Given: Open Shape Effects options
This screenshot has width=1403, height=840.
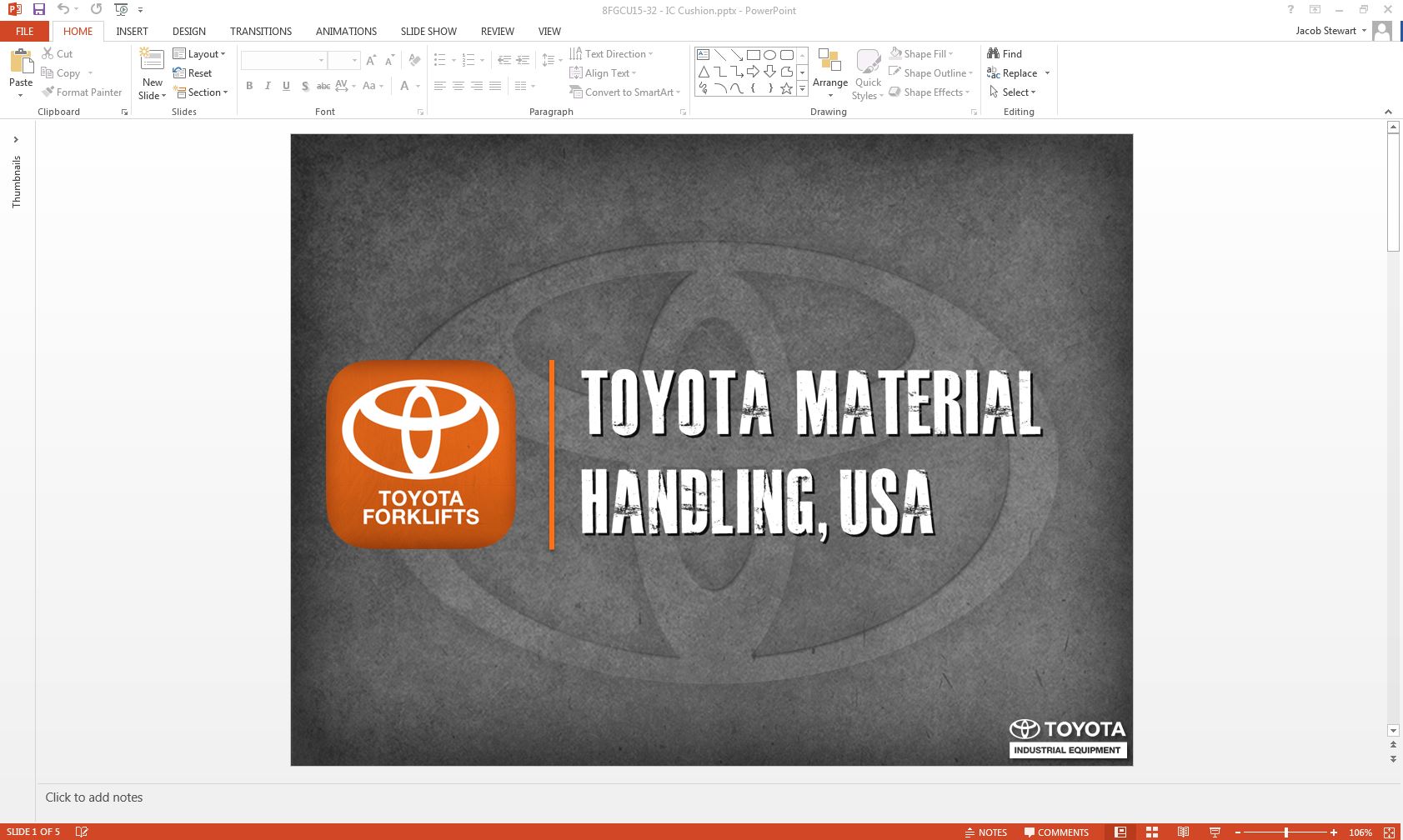Looking at the screenshot, I should point(929,92).
